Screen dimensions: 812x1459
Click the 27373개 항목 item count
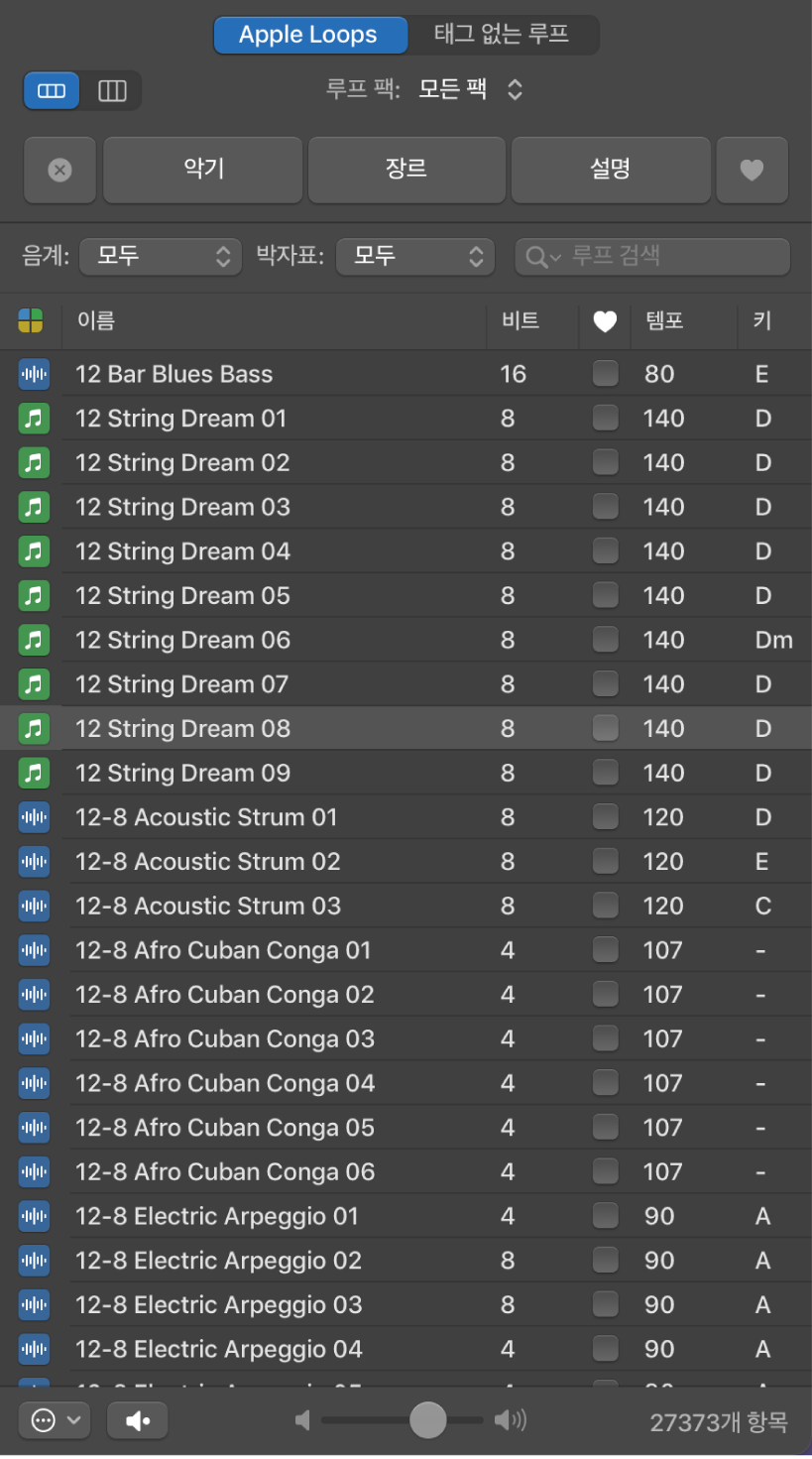point(719,1422)
